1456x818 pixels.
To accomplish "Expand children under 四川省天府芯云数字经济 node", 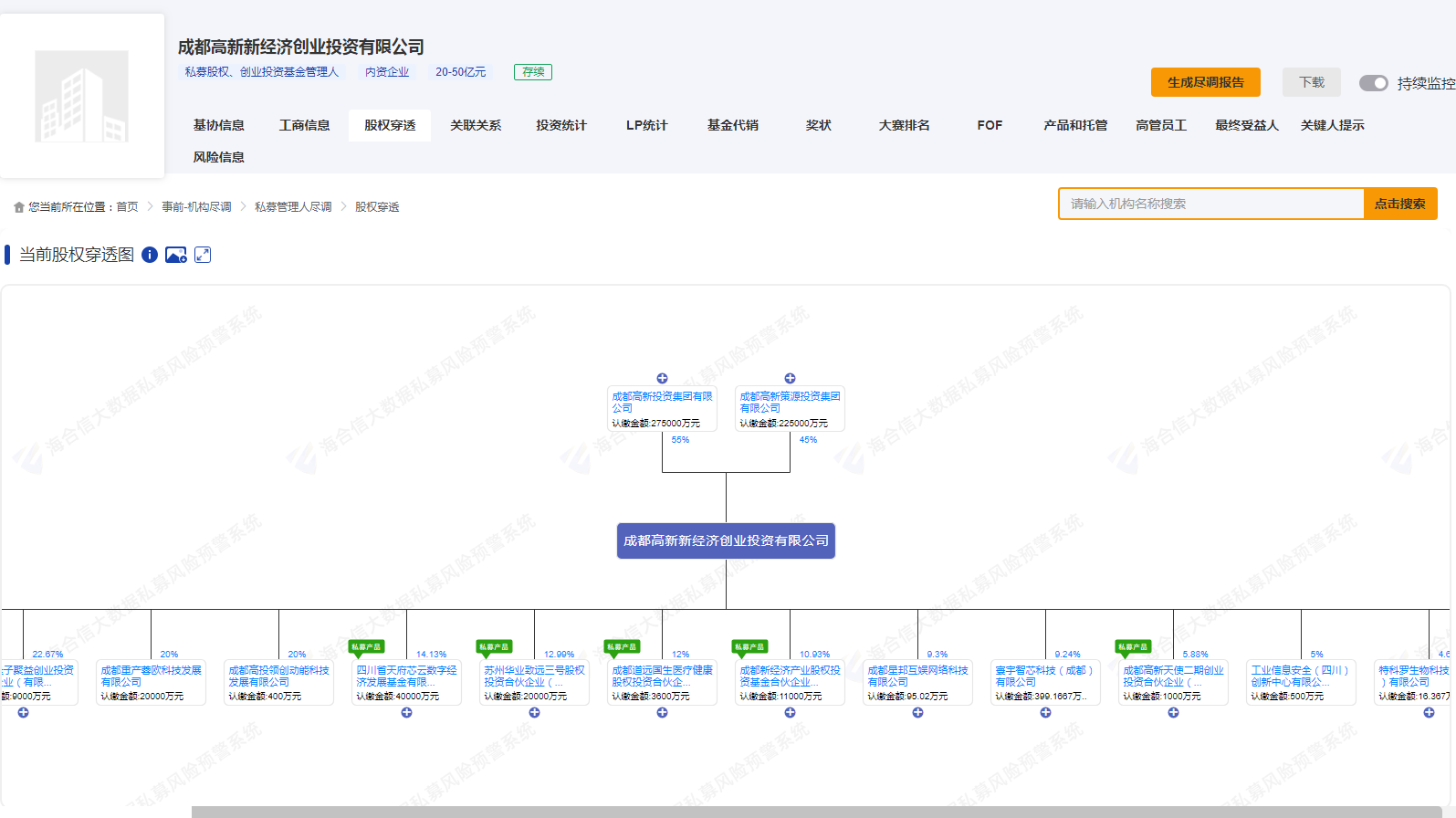I will point(406,713).
